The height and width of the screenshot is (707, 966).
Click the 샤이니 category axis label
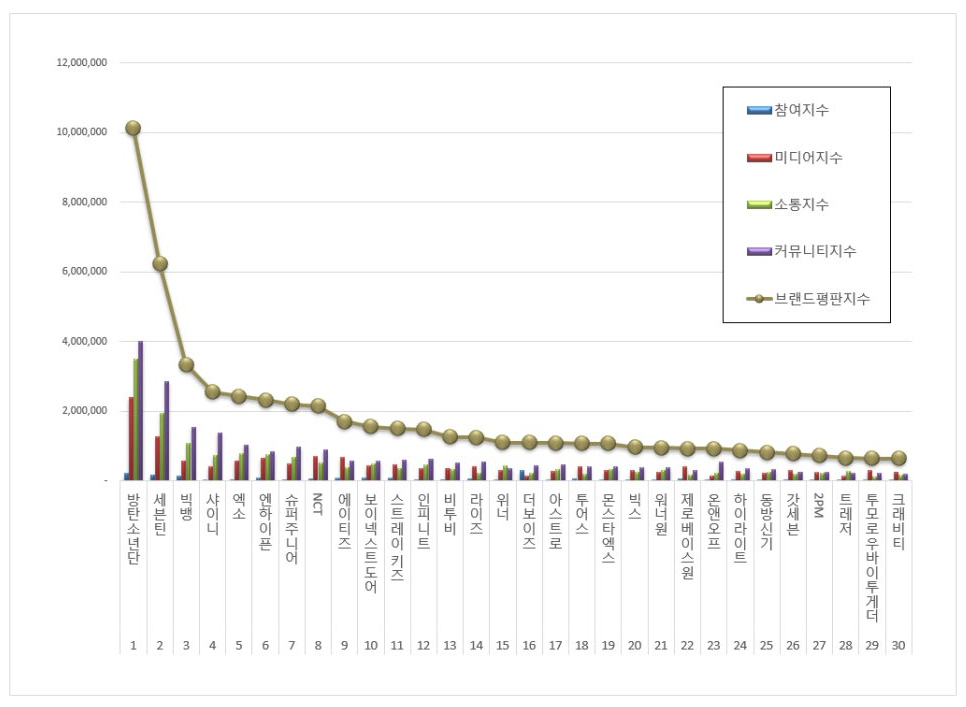pyautogui.click(x=212, y=513)
